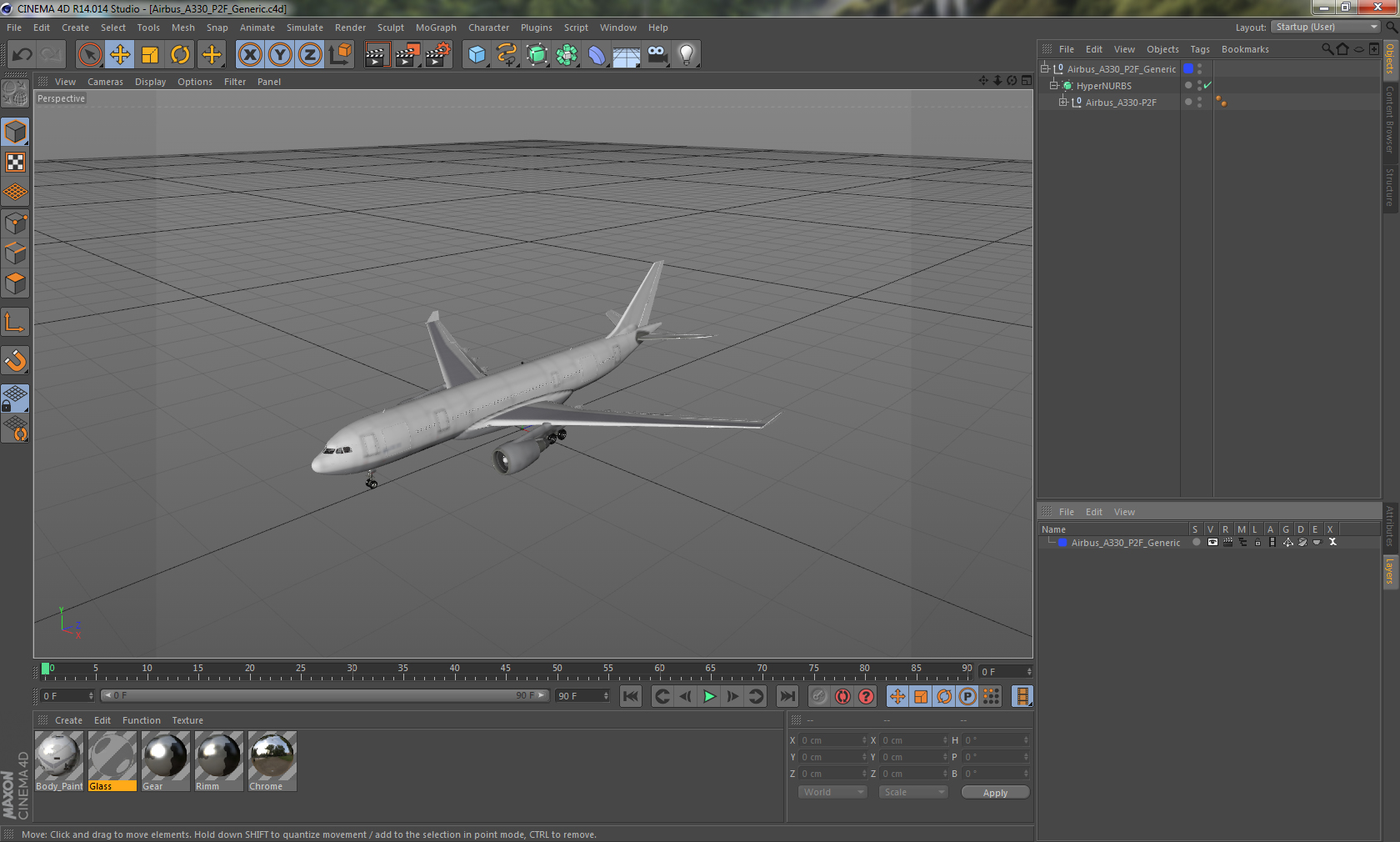Open the material manager Texture menu
This screenshot has height=842, width=1400.
tap(187, 720)
